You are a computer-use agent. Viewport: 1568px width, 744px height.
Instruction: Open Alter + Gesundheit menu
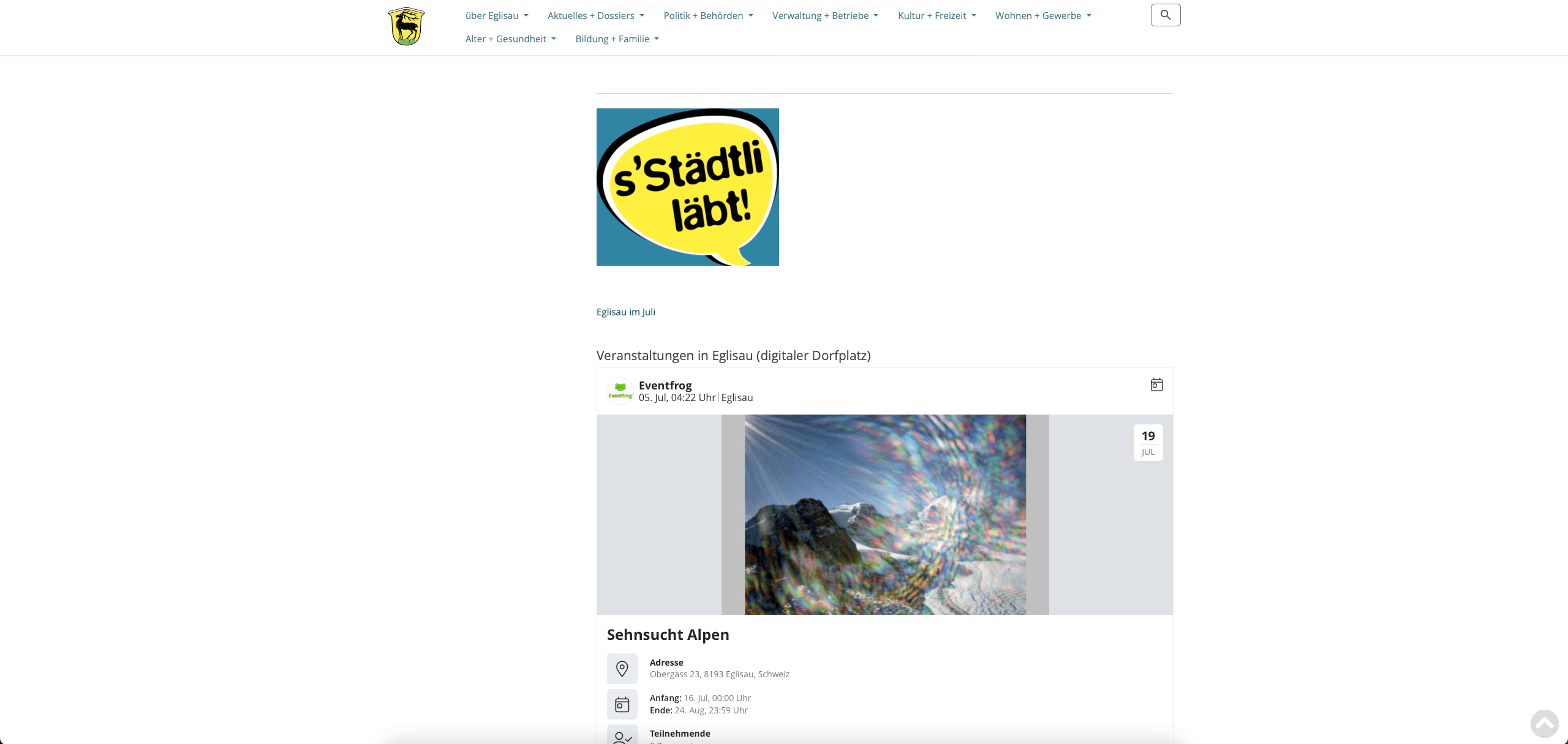[511, 39]
